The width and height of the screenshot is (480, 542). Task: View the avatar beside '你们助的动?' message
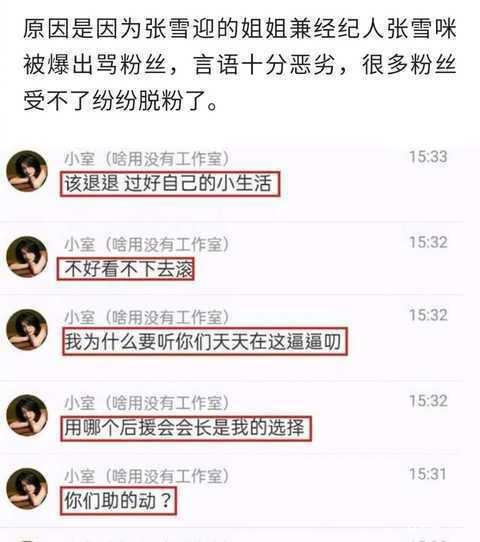point(27,488)
